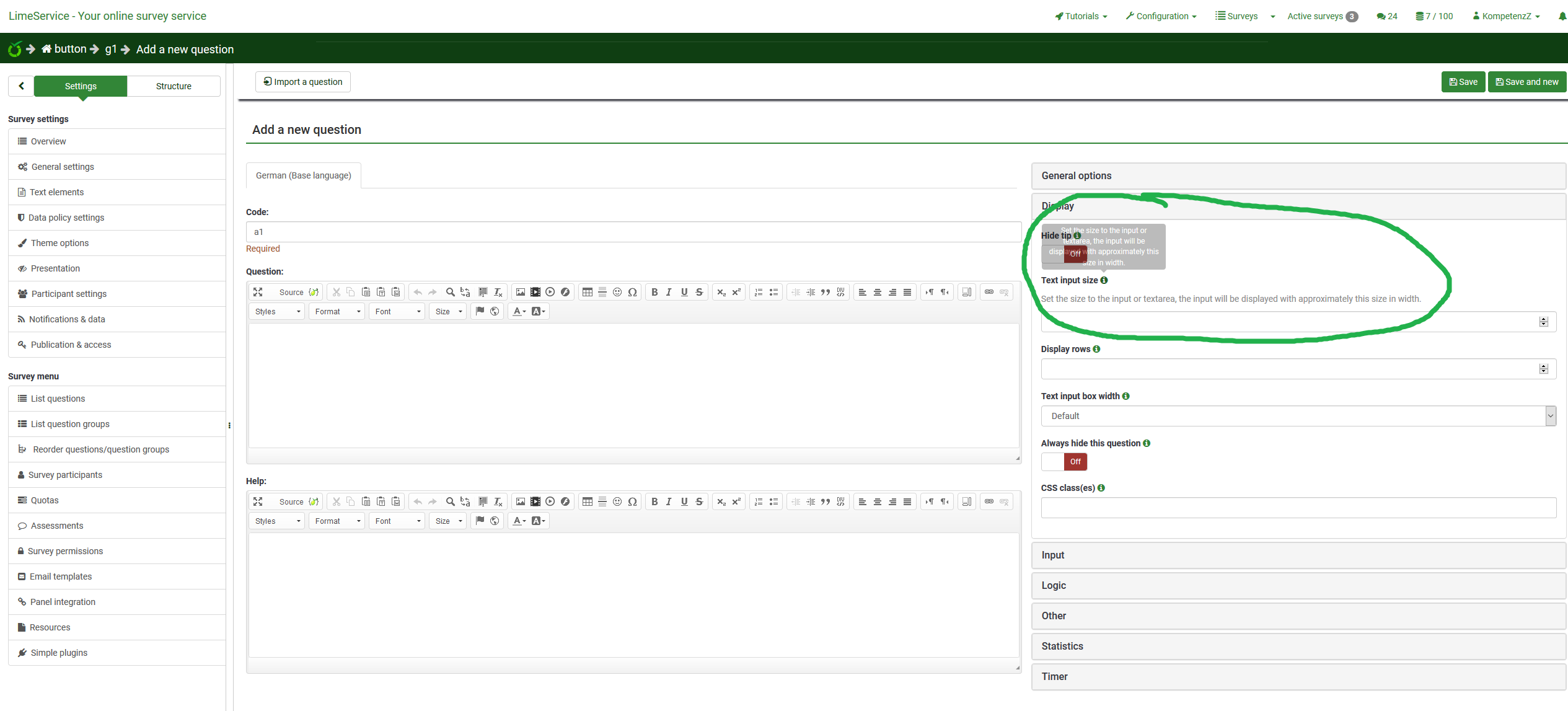Open the Configuration menu

pyautogui.click(x=1161, y=16)
